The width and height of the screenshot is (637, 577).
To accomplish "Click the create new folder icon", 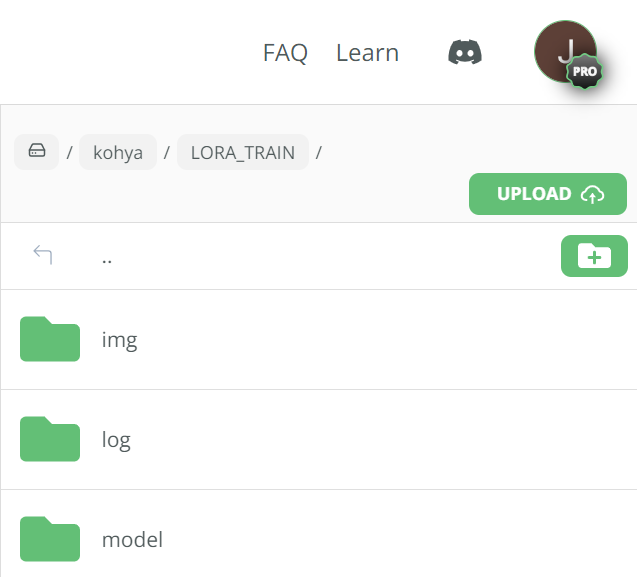I will coord(594,256).
